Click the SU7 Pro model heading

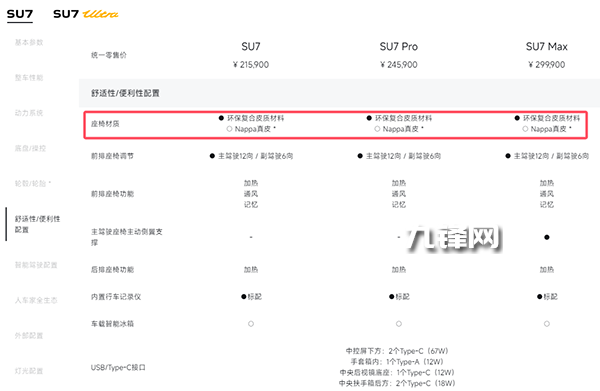399,47
